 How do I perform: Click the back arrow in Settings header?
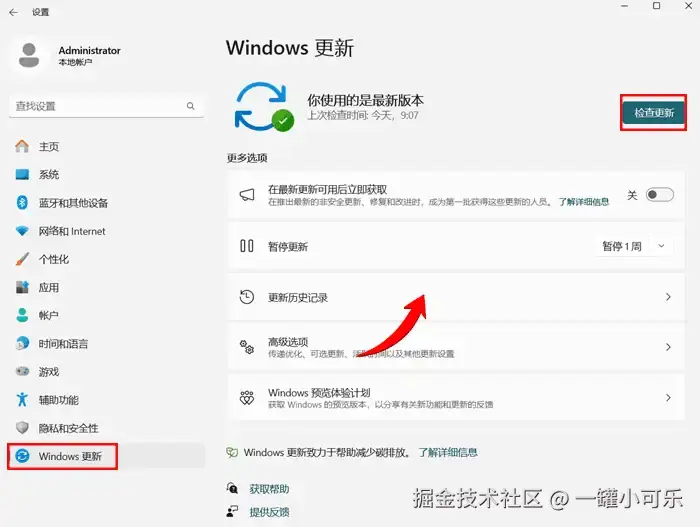point(13,13)
